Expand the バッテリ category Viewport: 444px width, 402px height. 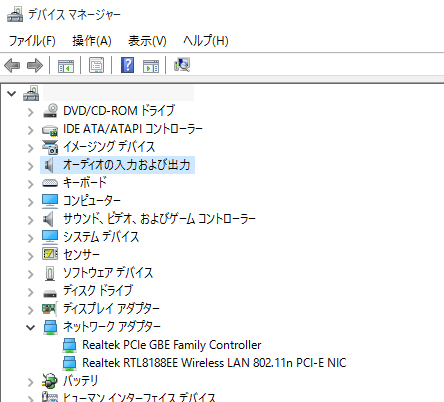click(x=30, y=382)
